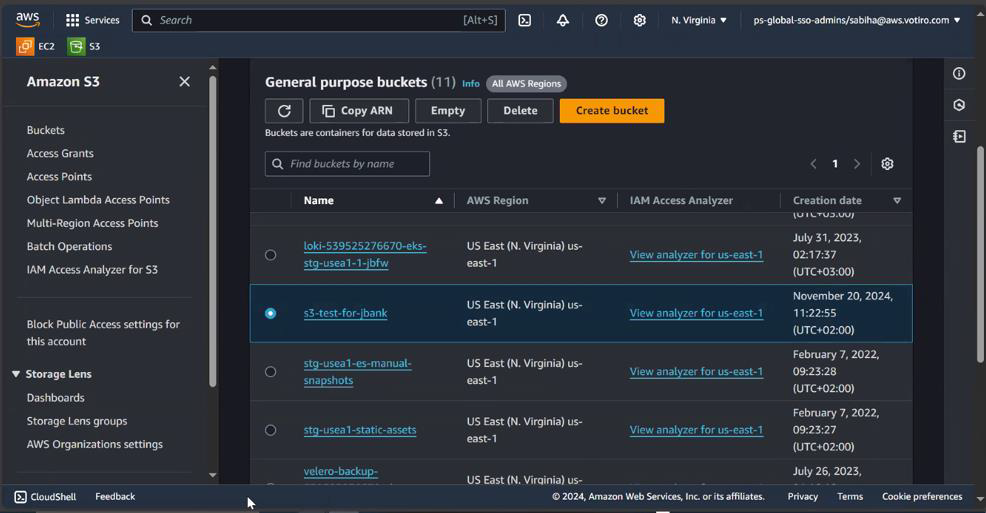The height and width of the screenshot is (513, 986).
Task: Open console settings gear in header
Action: tap(640, 20)
